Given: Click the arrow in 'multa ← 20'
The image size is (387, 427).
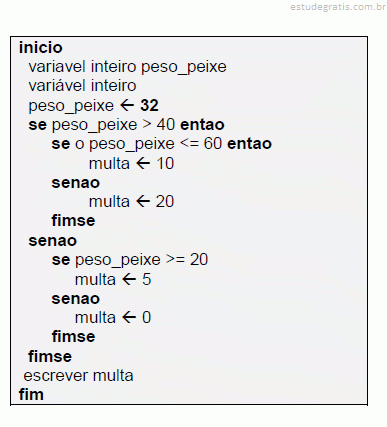Looking at the screenshot, I should click(x=143, y=202).
